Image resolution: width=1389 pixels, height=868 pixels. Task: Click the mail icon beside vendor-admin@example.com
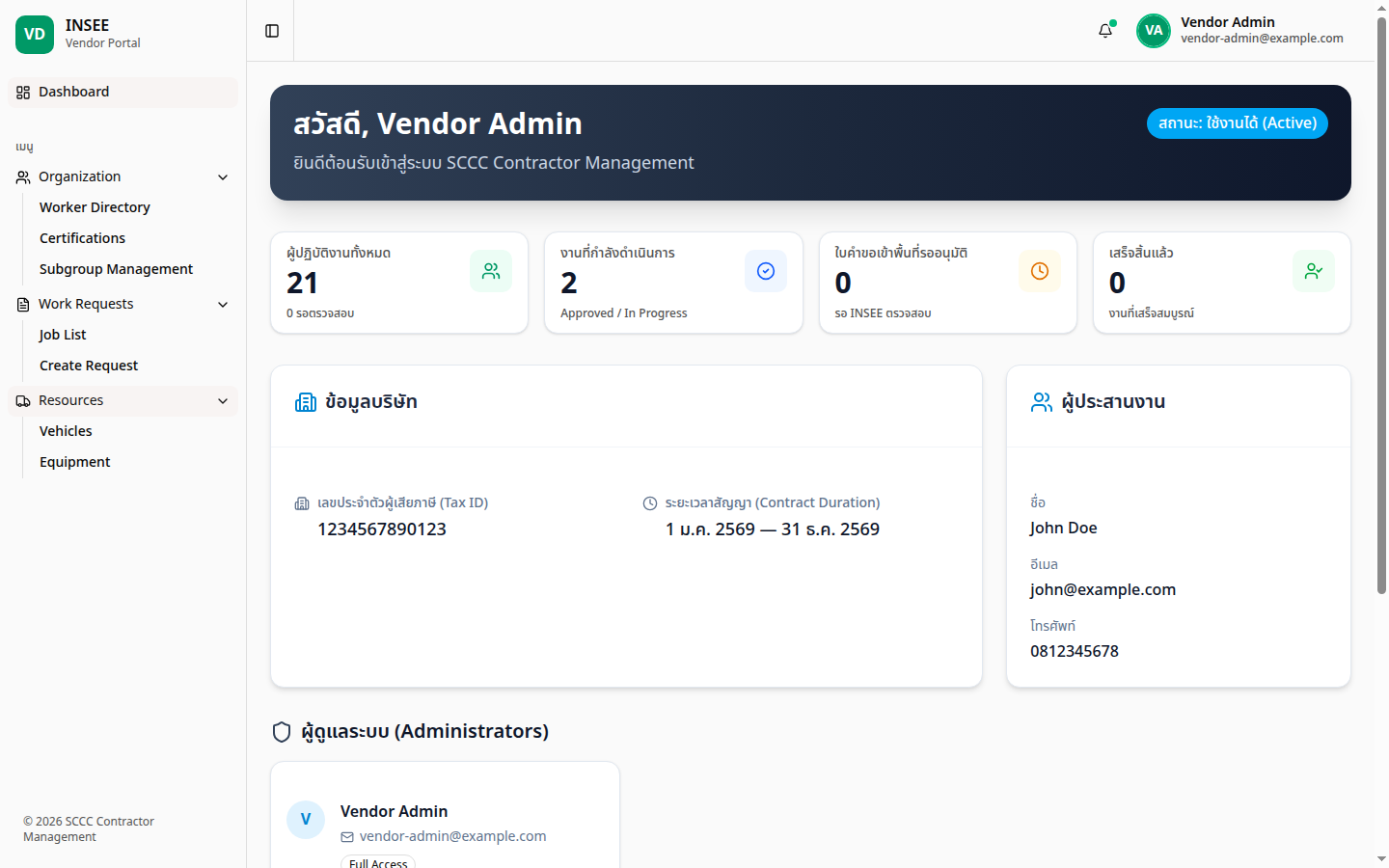coord(347,837)
